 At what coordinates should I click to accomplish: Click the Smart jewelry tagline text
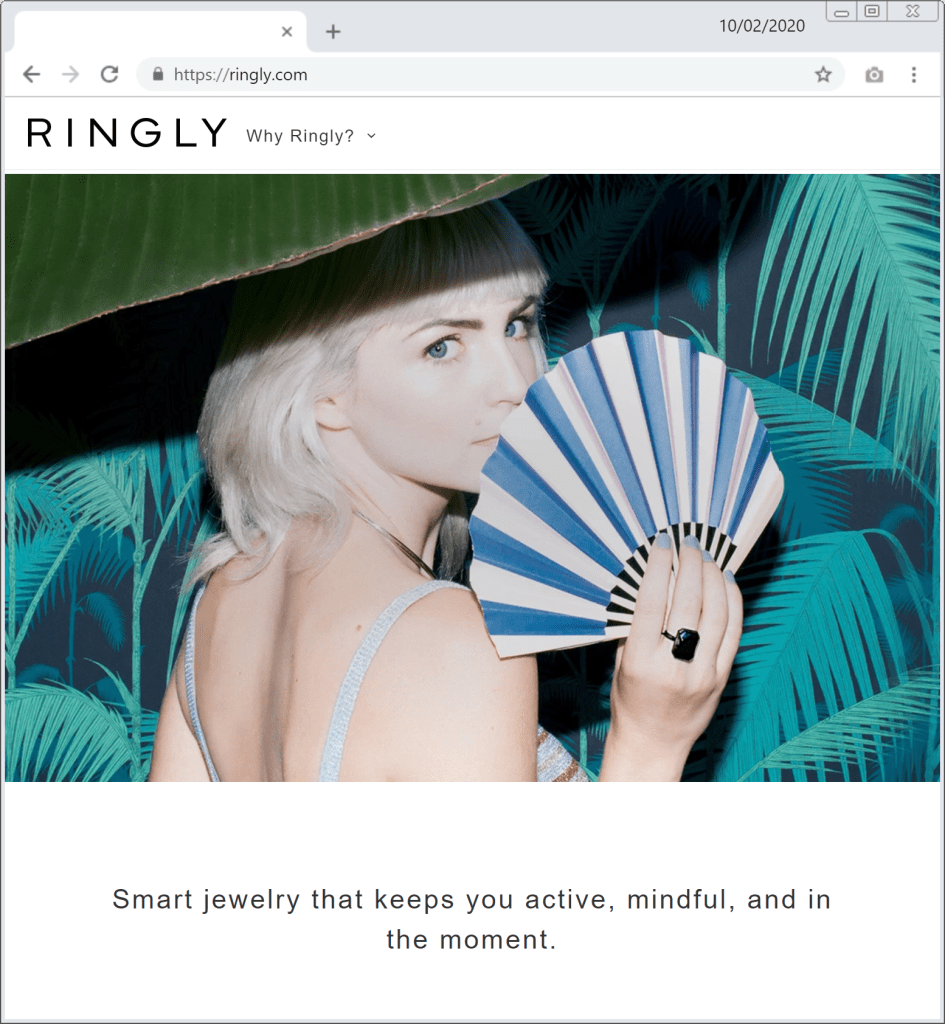point(472,920)
